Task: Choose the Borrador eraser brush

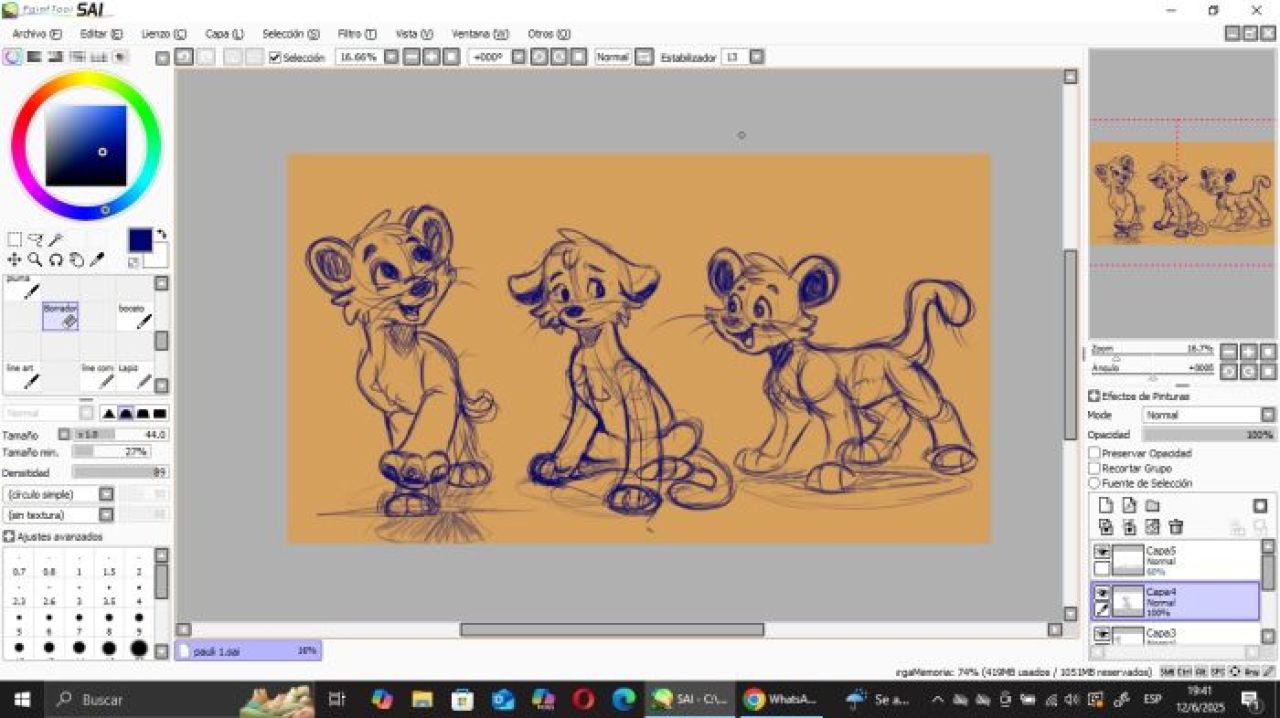Action: pyautogui.click(x=61, y=316)
